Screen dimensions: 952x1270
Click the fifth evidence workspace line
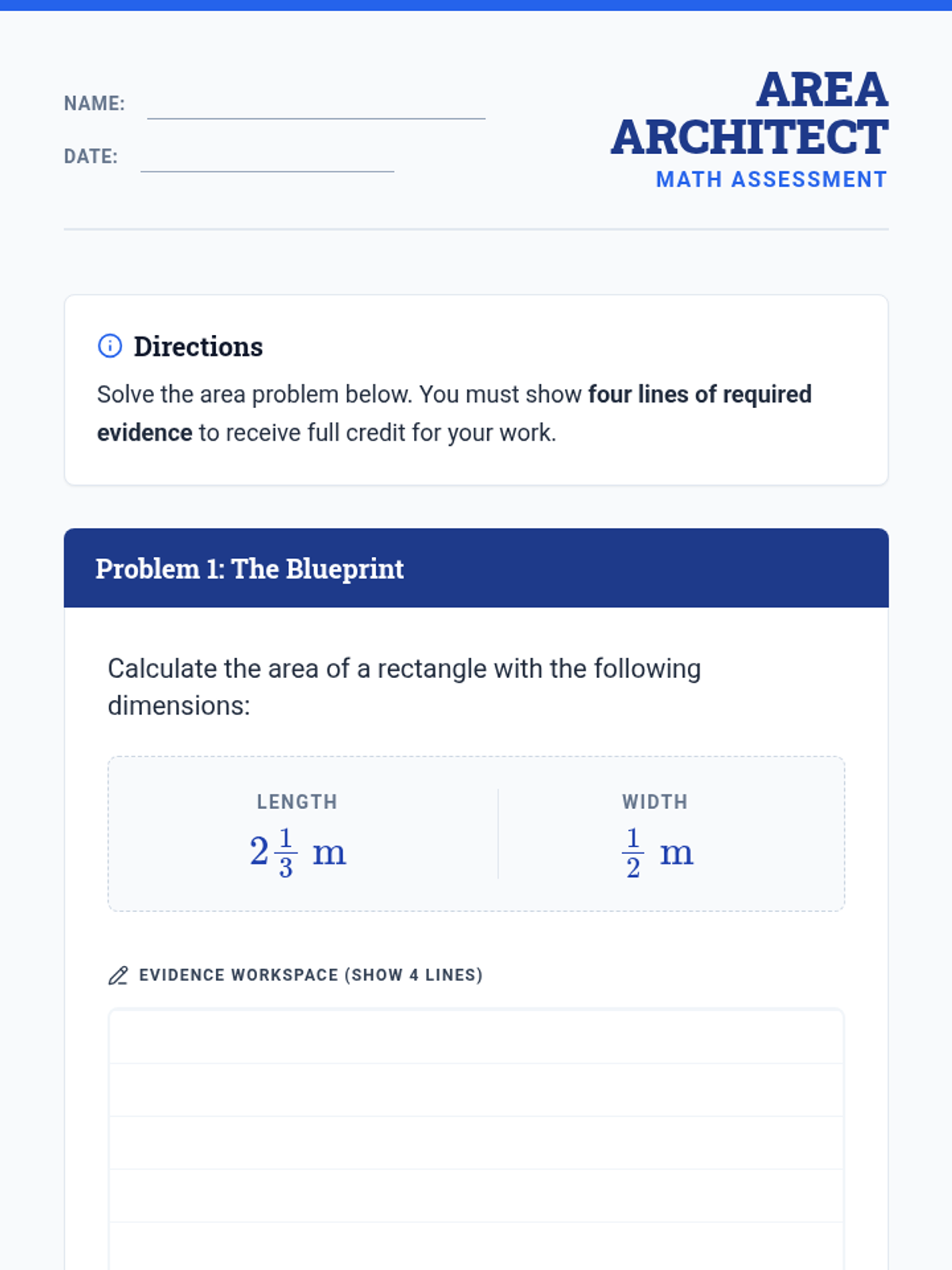click(x=476, y=1246)
